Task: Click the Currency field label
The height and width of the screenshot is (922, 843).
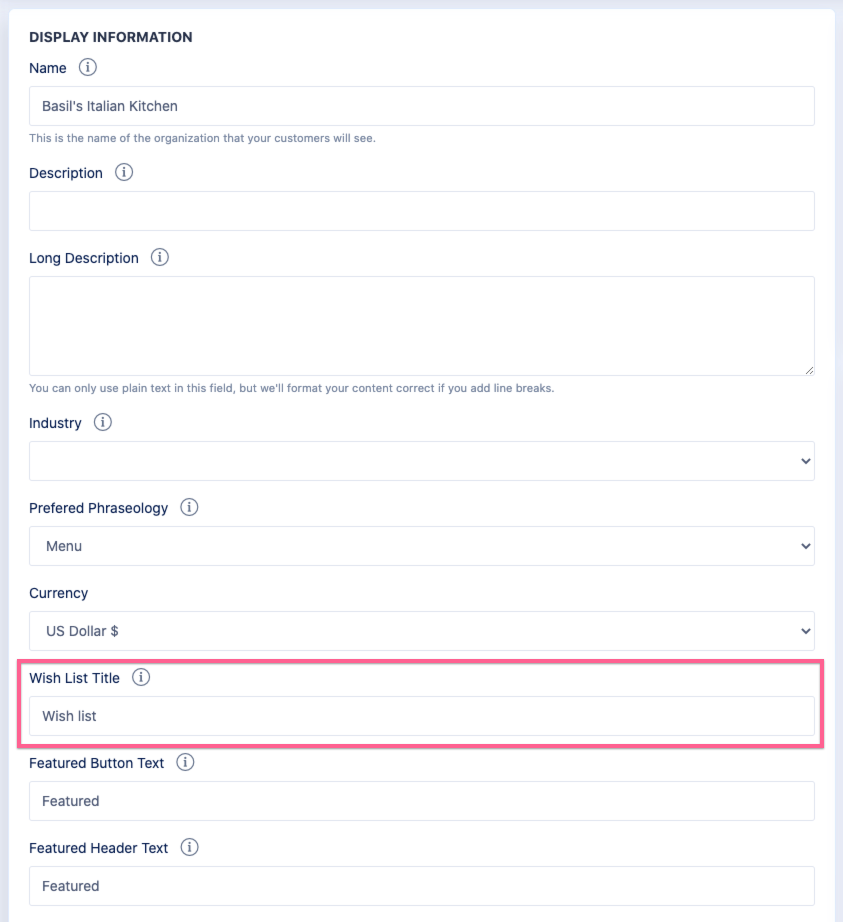Action: (x=59, y=593)
